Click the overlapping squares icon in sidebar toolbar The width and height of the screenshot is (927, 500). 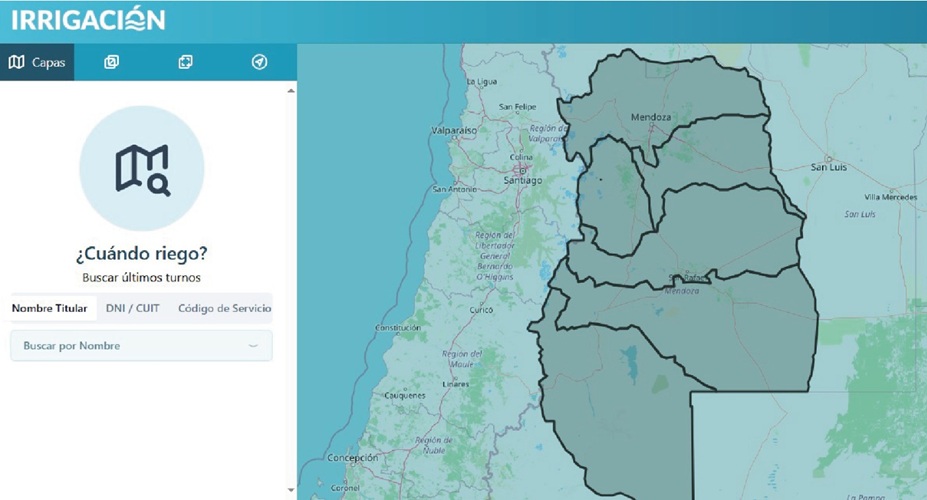click(x=111, y=62)
